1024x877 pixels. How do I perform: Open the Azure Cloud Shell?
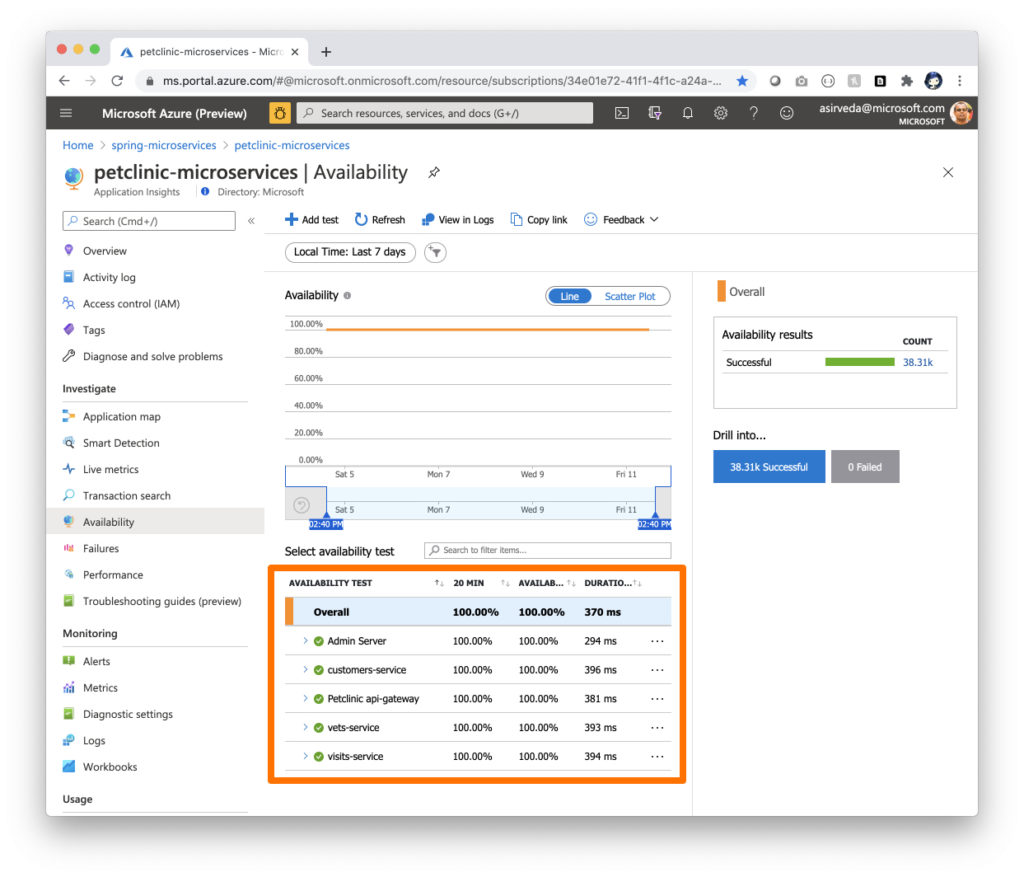[x=621, y=113]
